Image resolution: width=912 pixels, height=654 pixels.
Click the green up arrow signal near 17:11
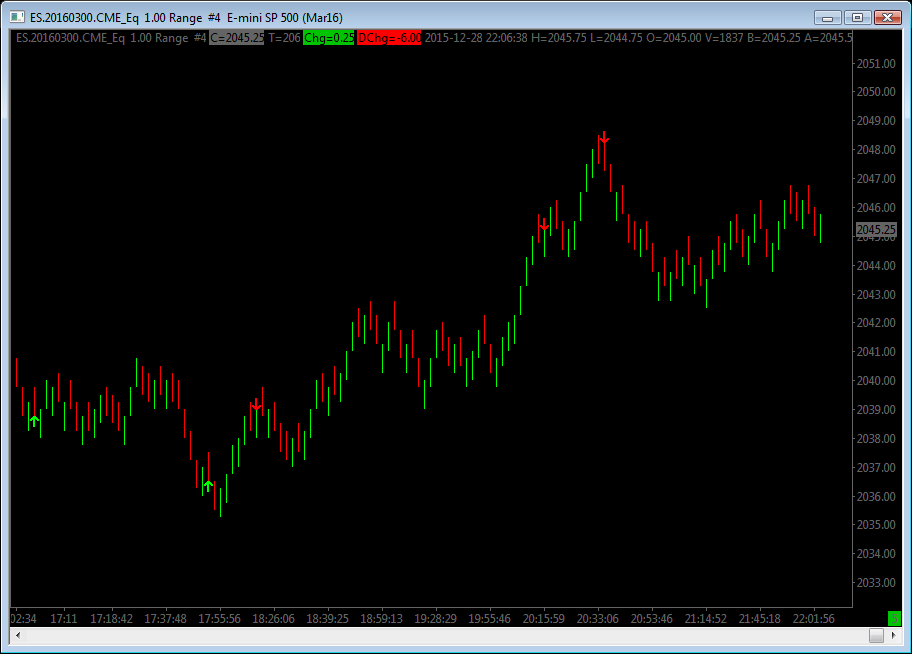pos(34,421)
